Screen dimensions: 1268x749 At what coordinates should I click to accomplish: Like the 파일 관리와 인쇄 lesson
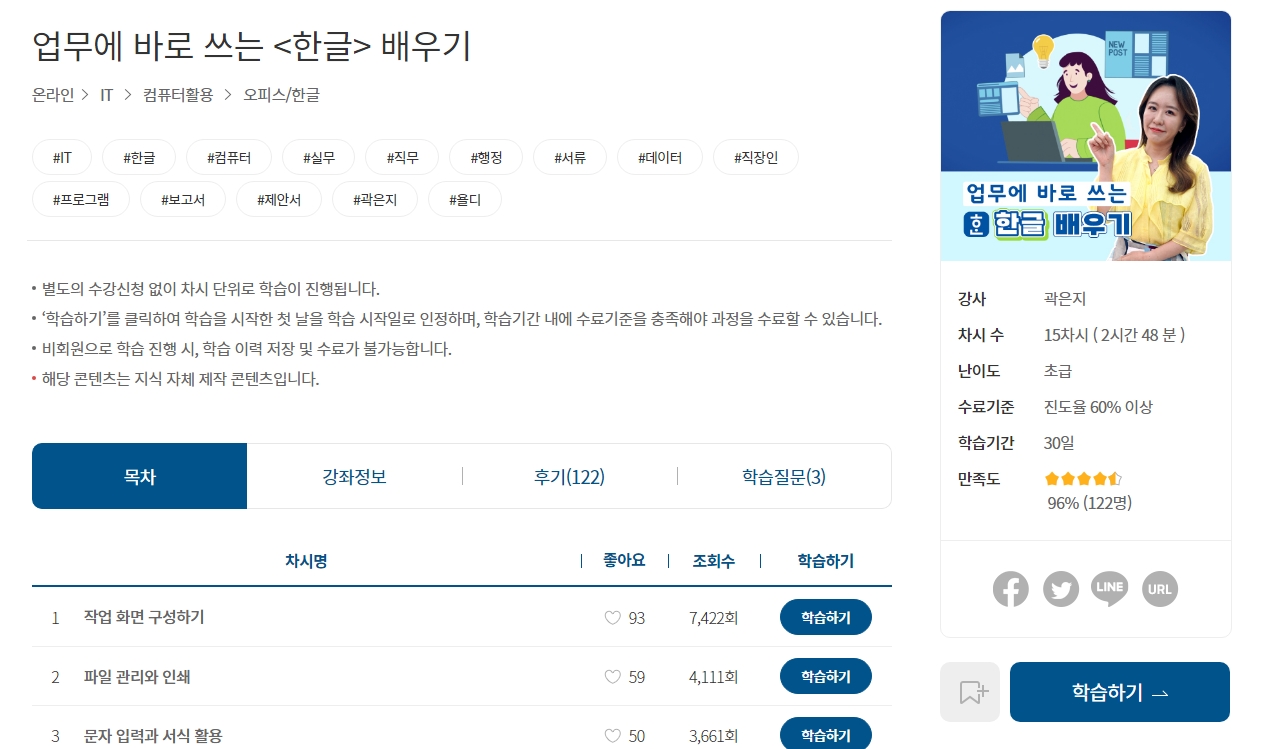click(x=612, y=677)
